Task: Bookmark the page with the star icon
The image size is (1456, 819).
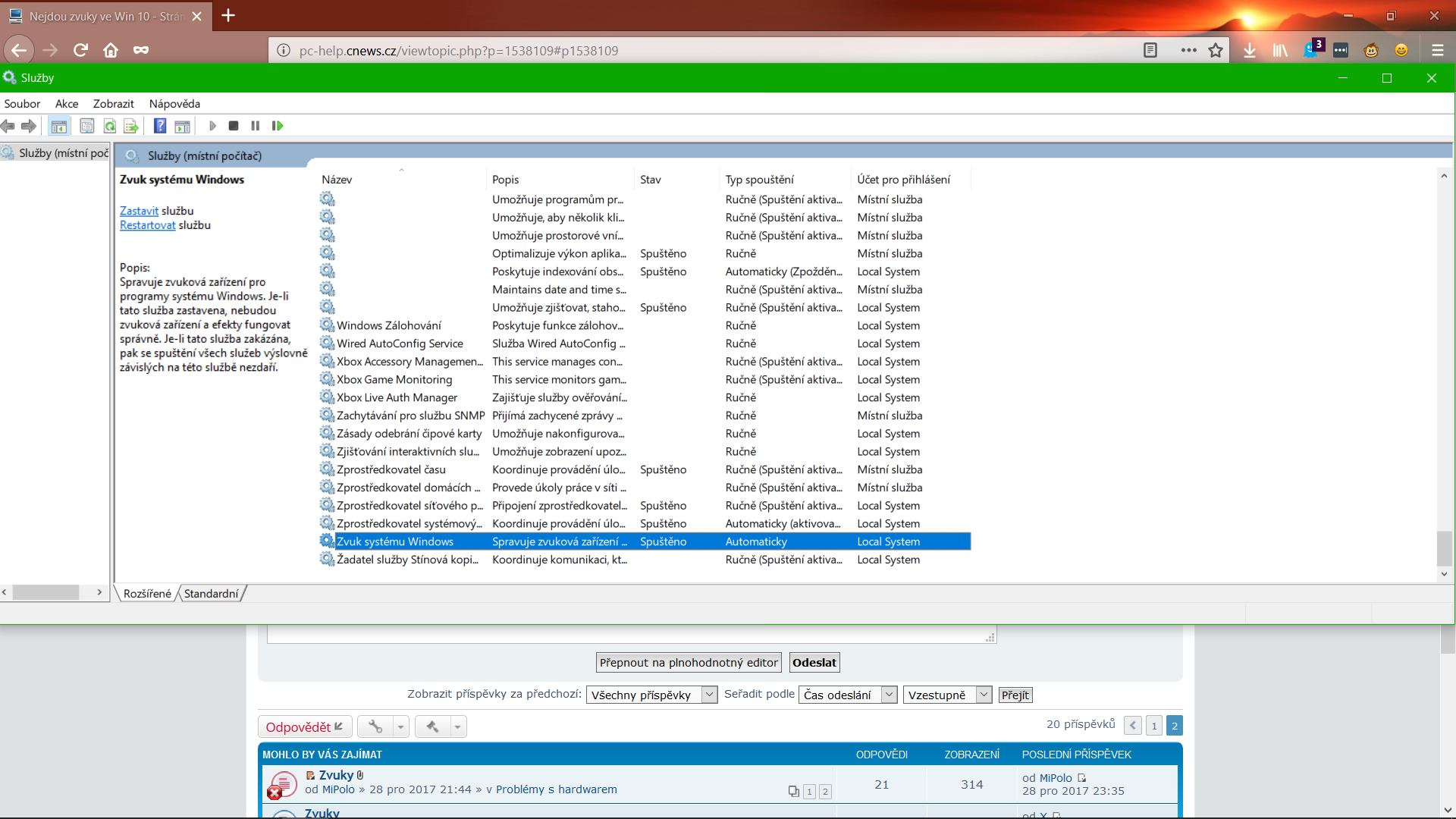Action: pos(1216,51)
